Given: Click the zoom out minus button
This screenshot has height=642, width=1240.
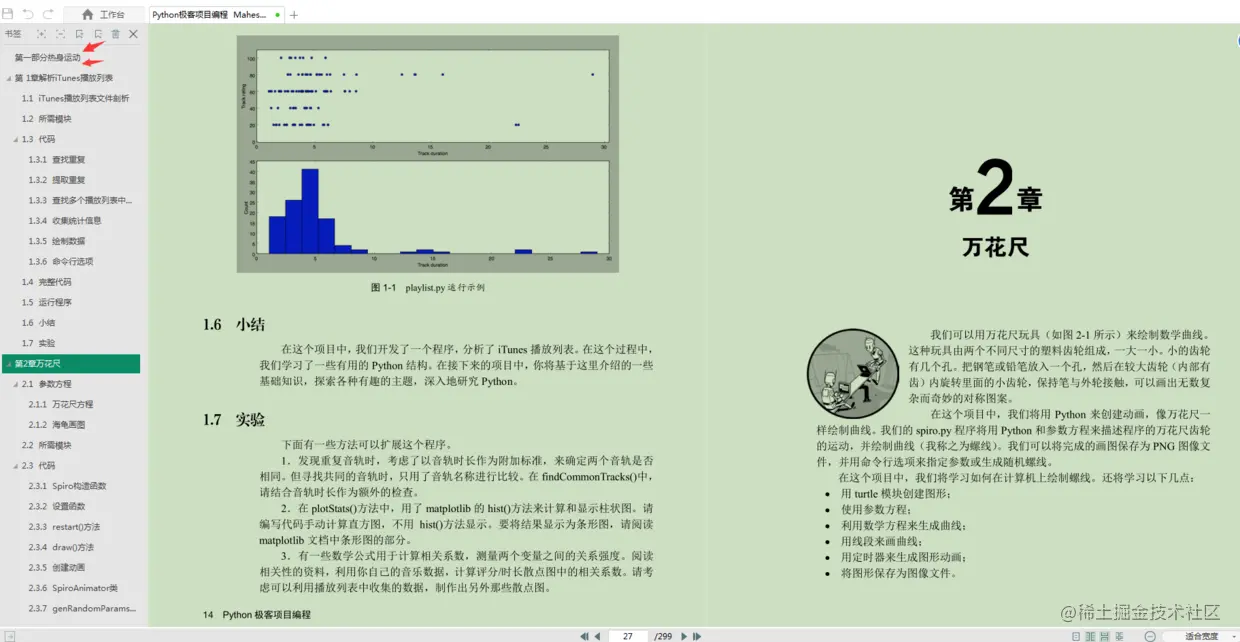Looking at the screenshot, I should (x=1150, y=636).
